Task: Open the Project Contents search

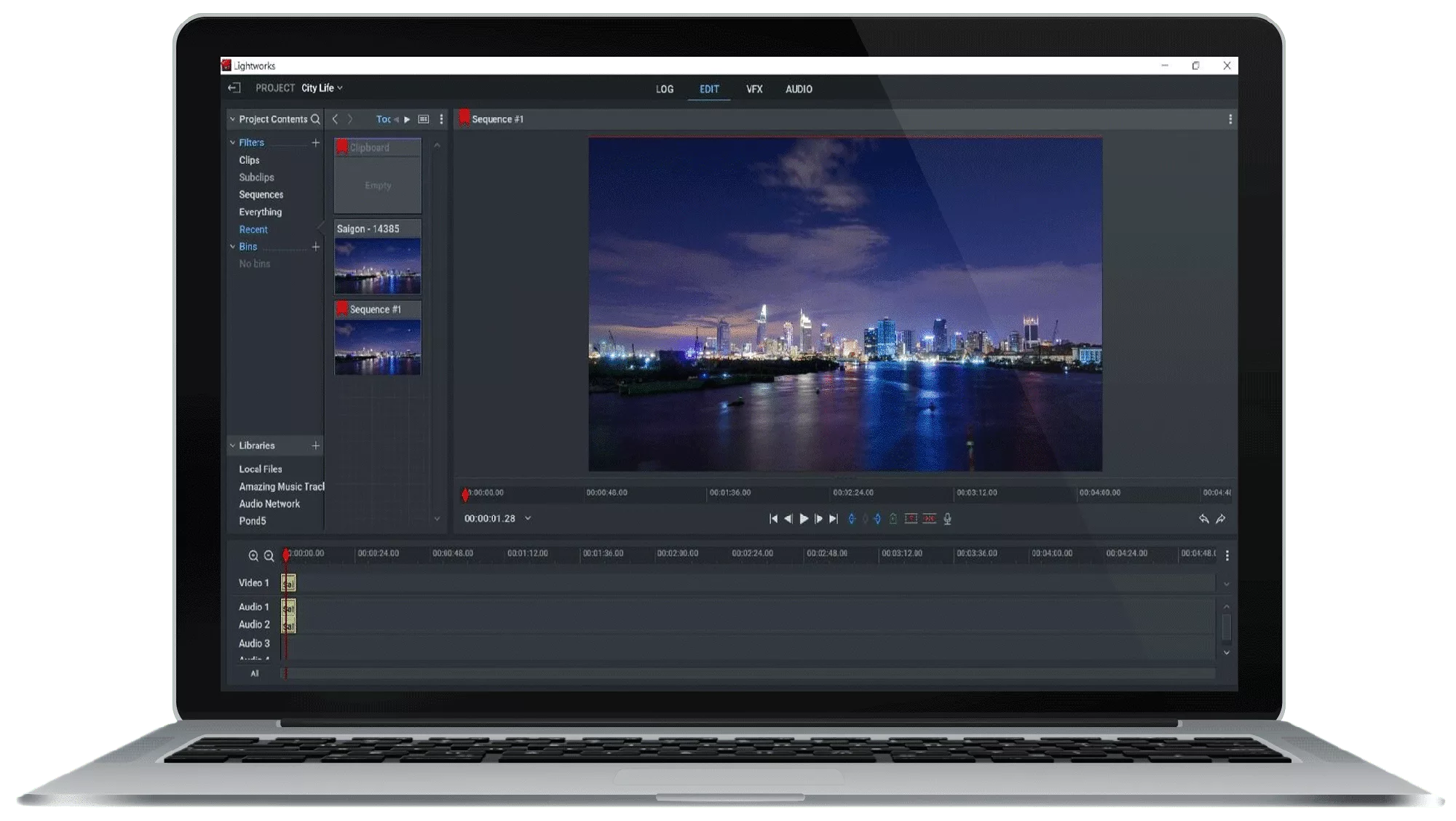Action: (316, 119)
